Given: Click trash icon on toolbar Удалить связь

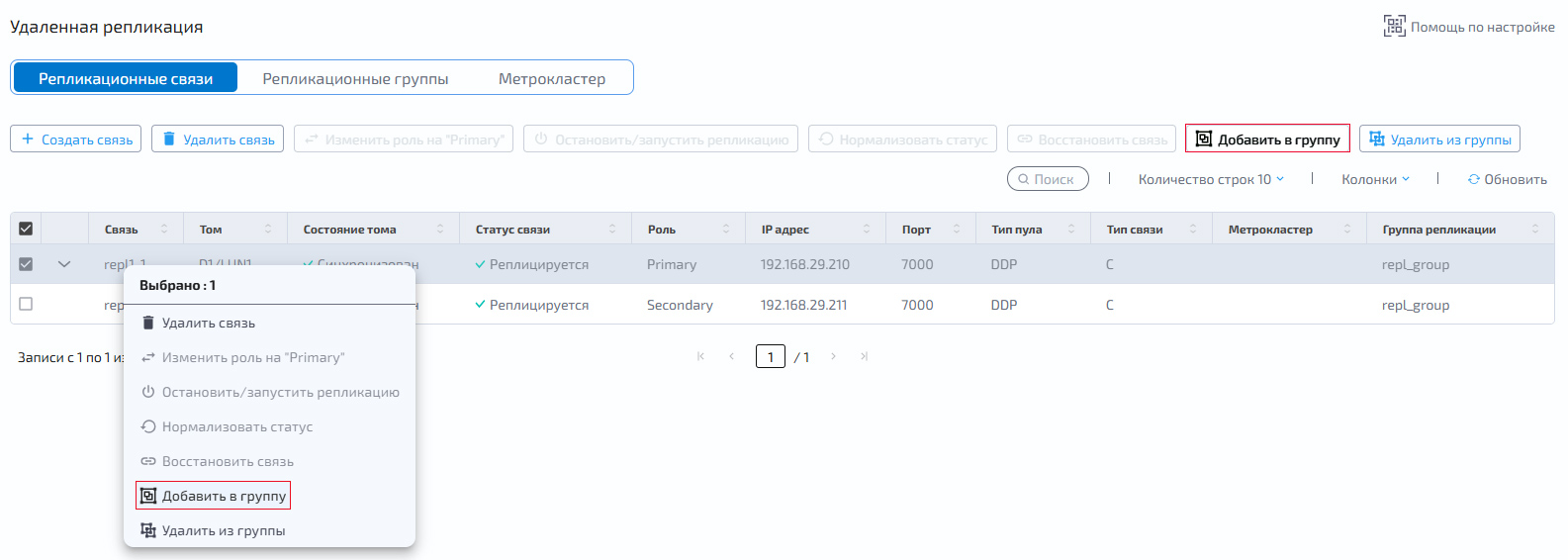Looking at the screenshot, I should [169, 140].
